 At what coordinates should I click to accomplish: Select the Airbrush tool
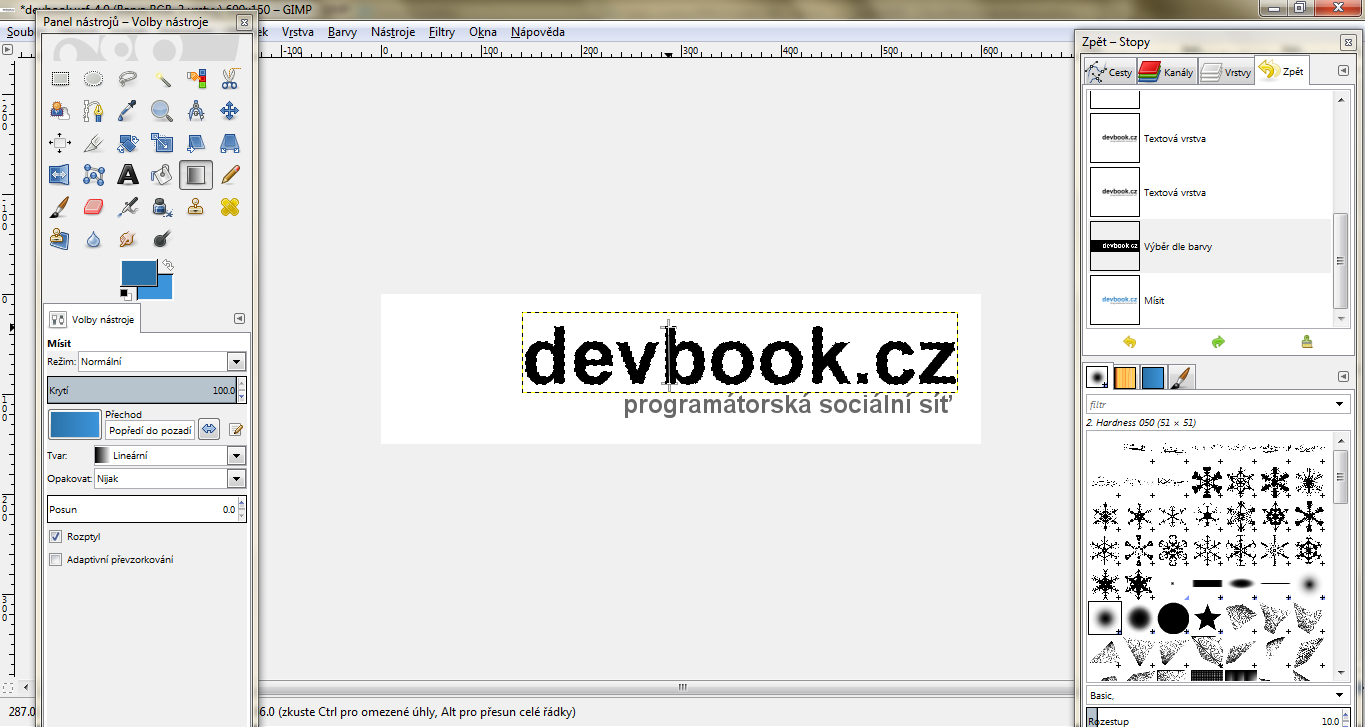(128, 207)
